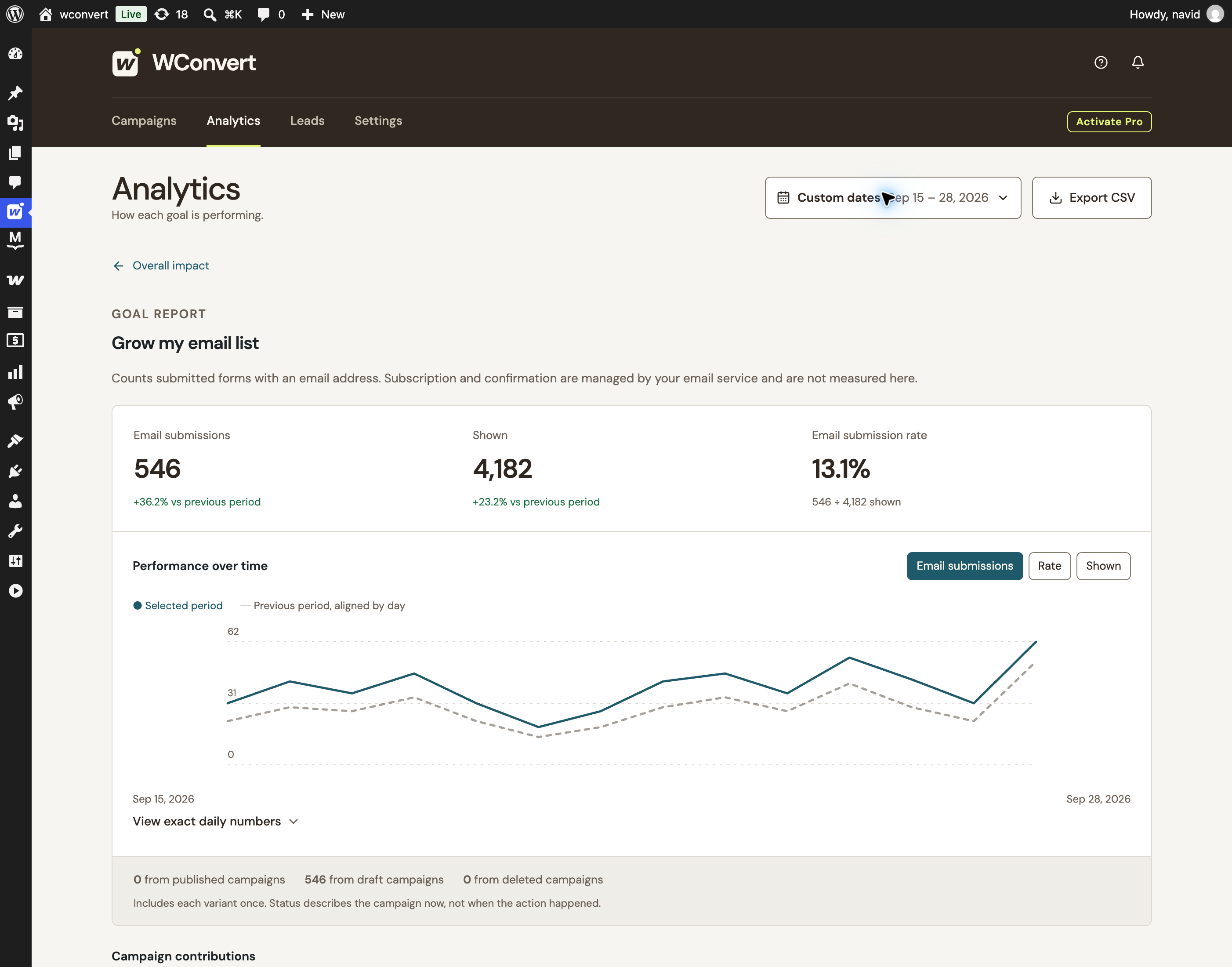Open Marketing megaphone sidebar icon
Screen dimensions: 1232x967
coord(15,402)
